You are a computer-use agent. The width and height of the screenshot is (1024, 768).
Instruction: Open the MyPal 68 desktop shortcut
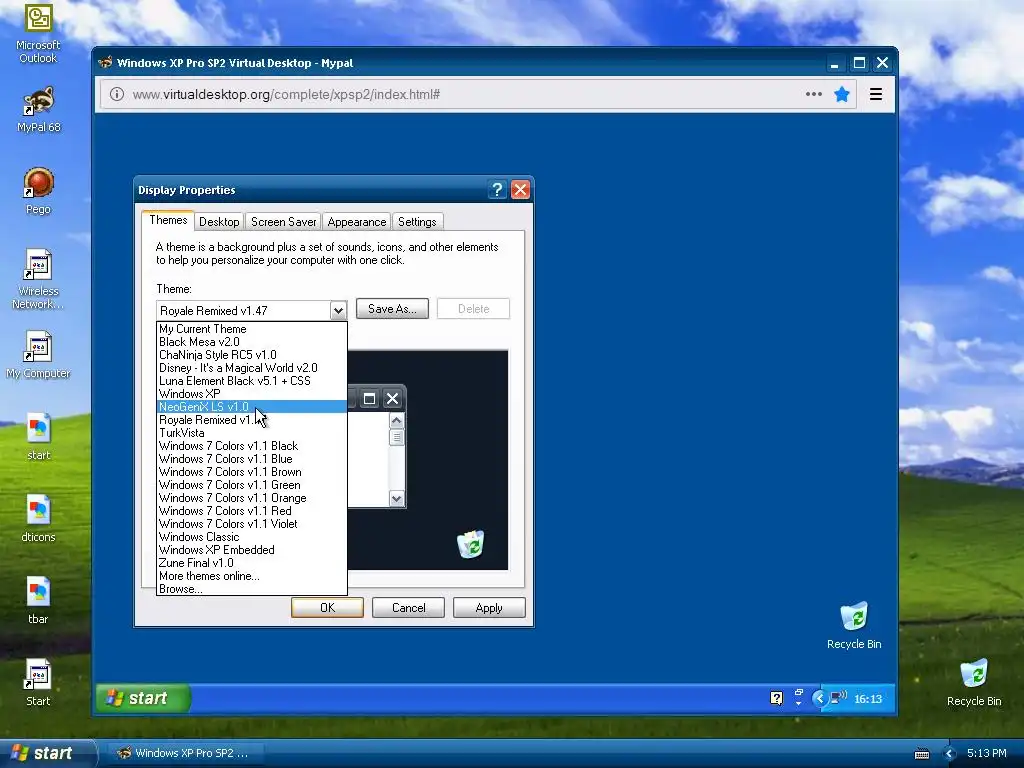pos(38,108)
